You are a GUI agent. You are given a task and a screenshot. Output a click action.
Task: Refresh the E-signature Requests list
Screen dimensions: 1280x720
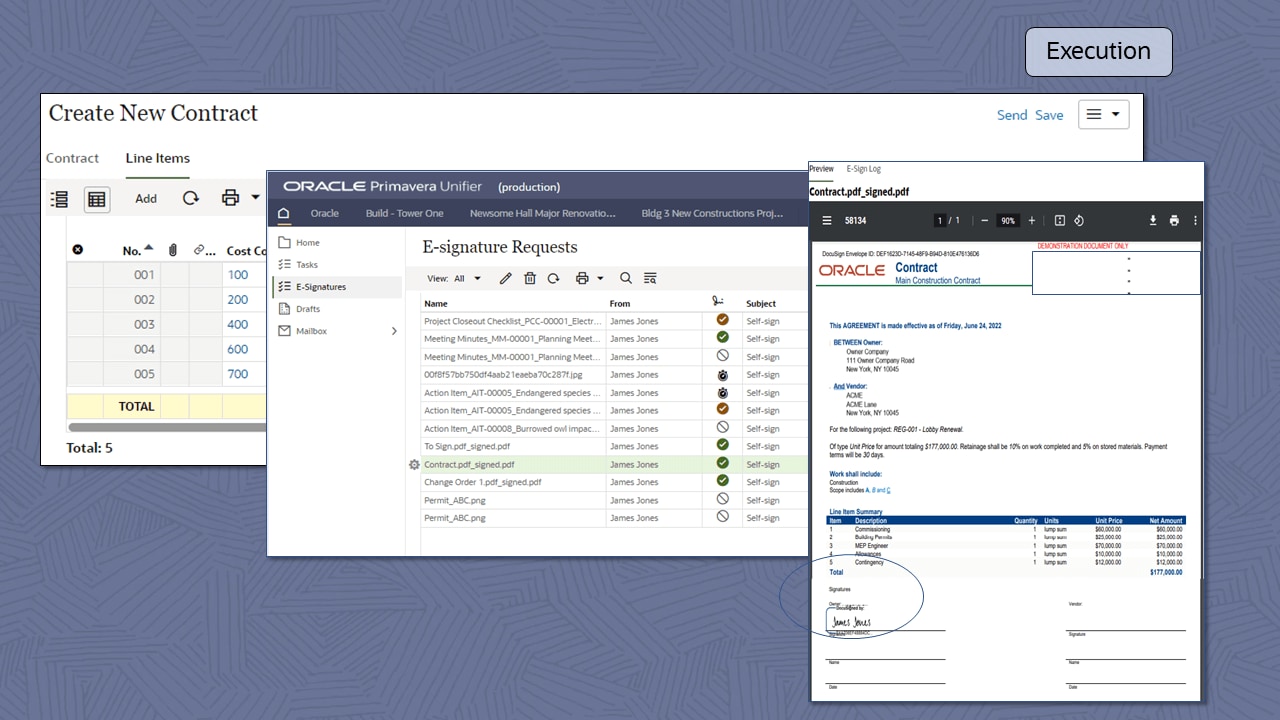(x=553, y=278)
